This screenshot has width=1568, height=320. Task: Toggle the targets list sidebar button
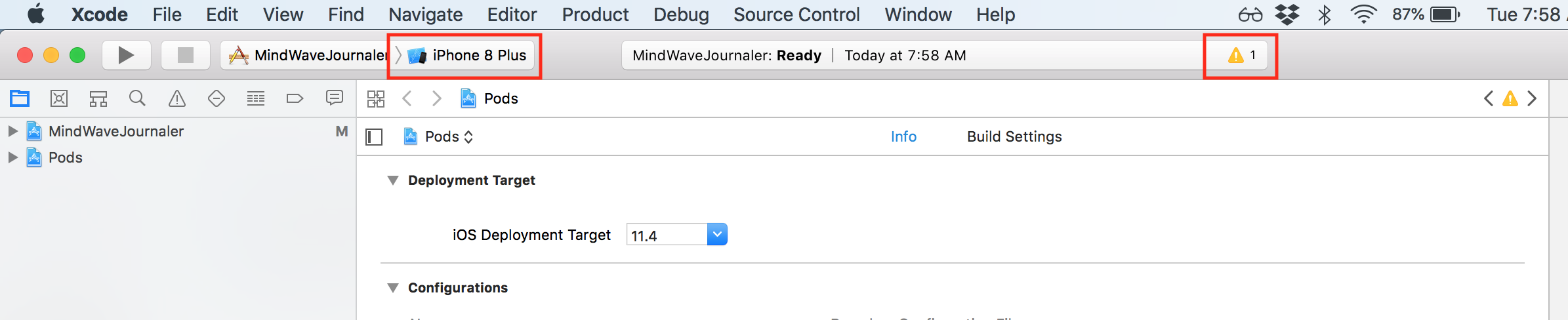pyautogui.click(x=374, y=136)
